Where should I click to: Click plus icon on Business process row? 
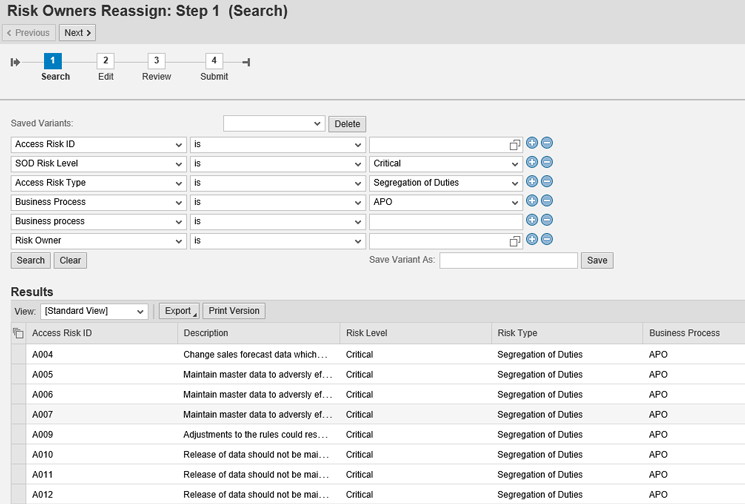tap(532, 220)
